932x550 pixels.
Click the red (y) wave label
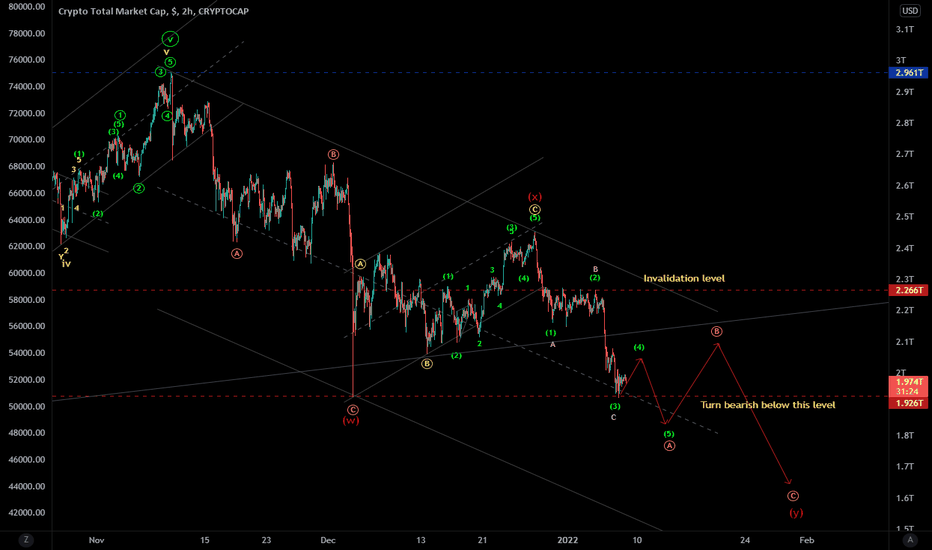tap(796, 512)
